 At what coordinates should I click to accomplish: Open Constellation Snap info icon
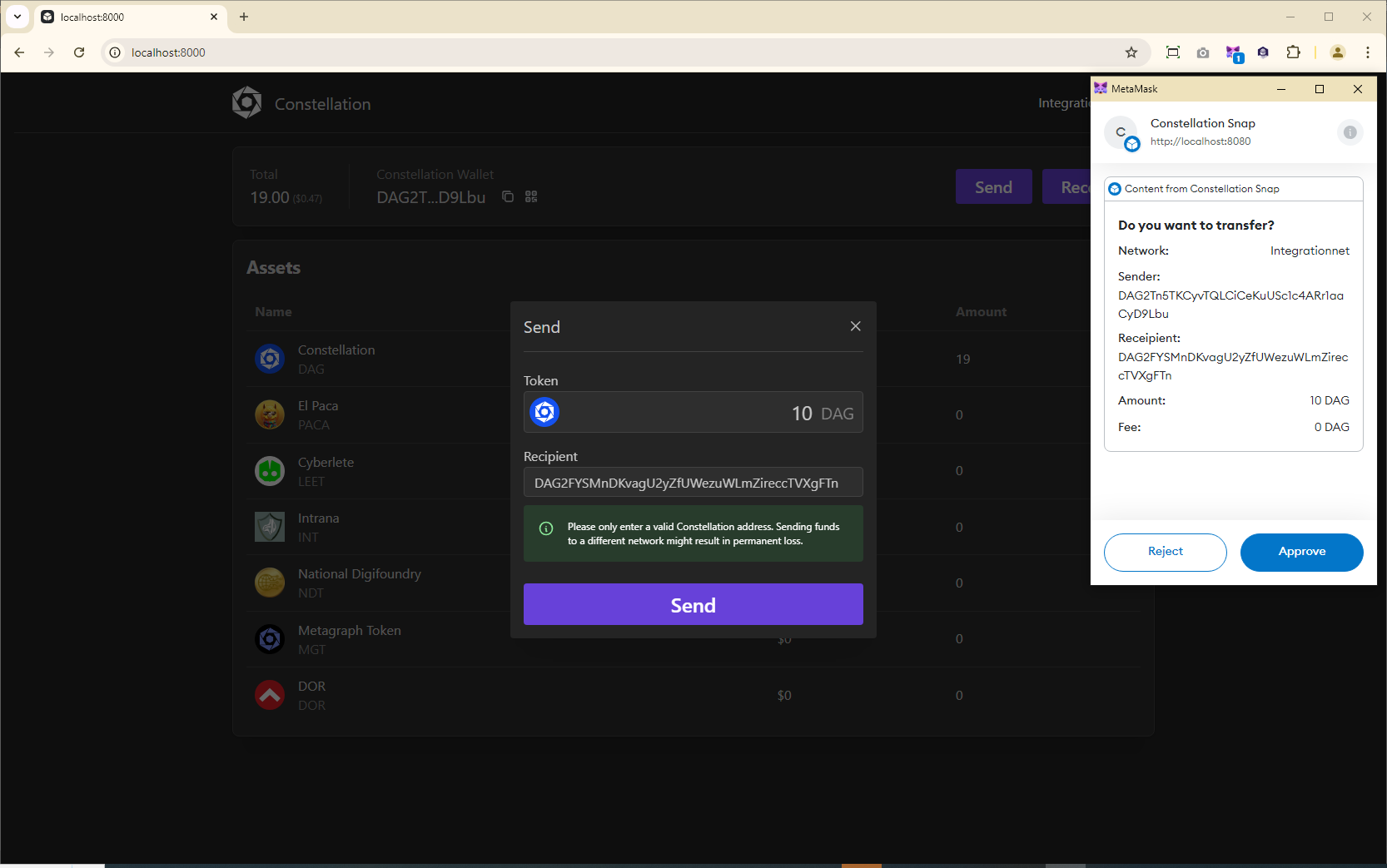(x=1350, y=132)
